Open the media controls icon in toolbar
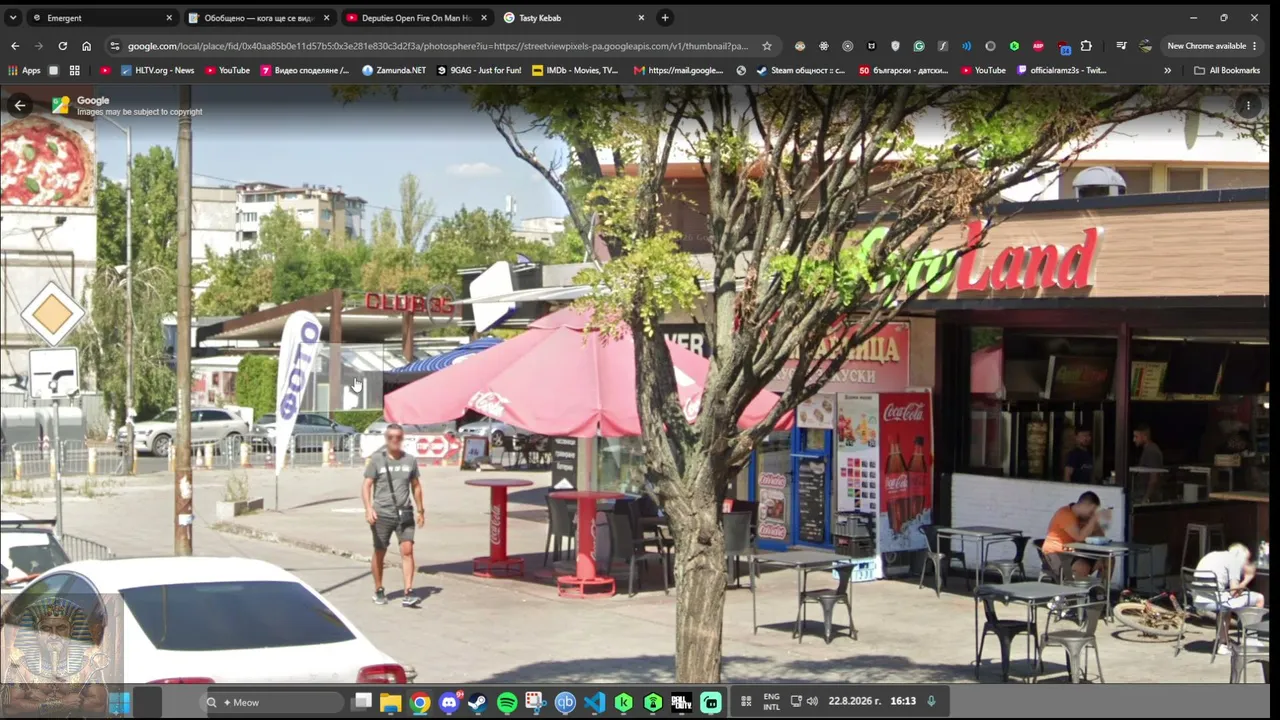This screenshot has width=1280, height=720. click(x=1121, y=46)
